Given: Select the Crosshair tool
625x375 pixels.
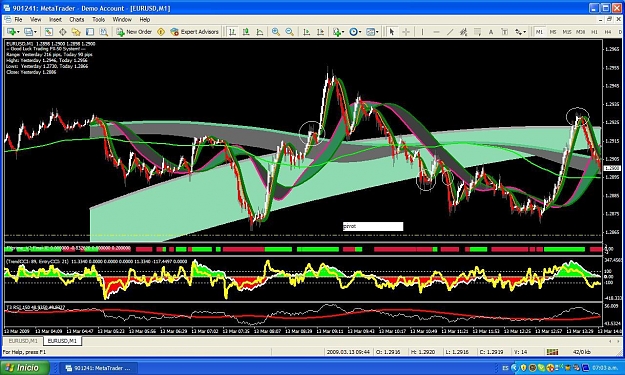Looking at the screenshot, I should (x=406, y=32).
